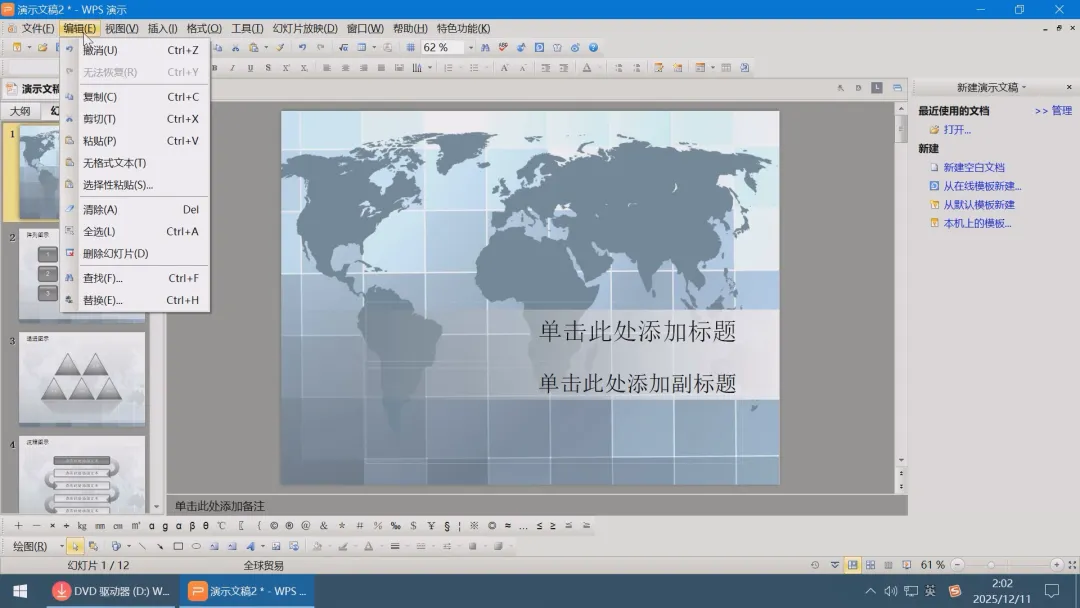Viewport: 1080px width, 608px height.
Task: Click the 从在线模板新建... link
Action: [982, 186]
